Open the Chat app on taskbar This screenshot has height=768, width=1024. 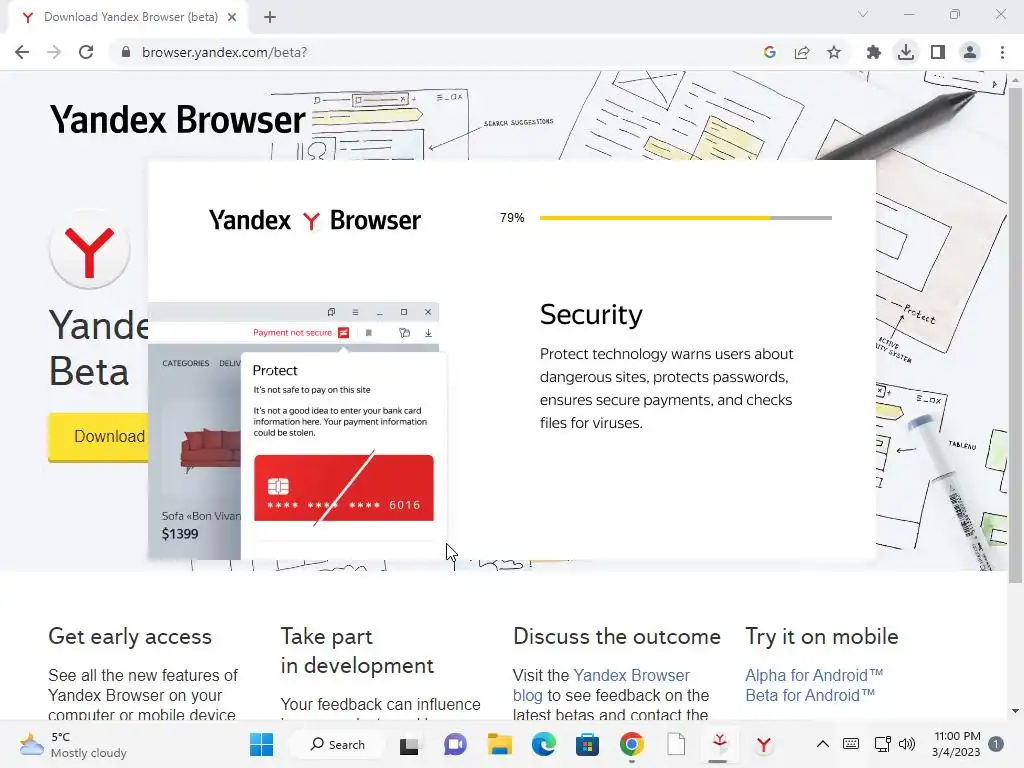point(455,744)
